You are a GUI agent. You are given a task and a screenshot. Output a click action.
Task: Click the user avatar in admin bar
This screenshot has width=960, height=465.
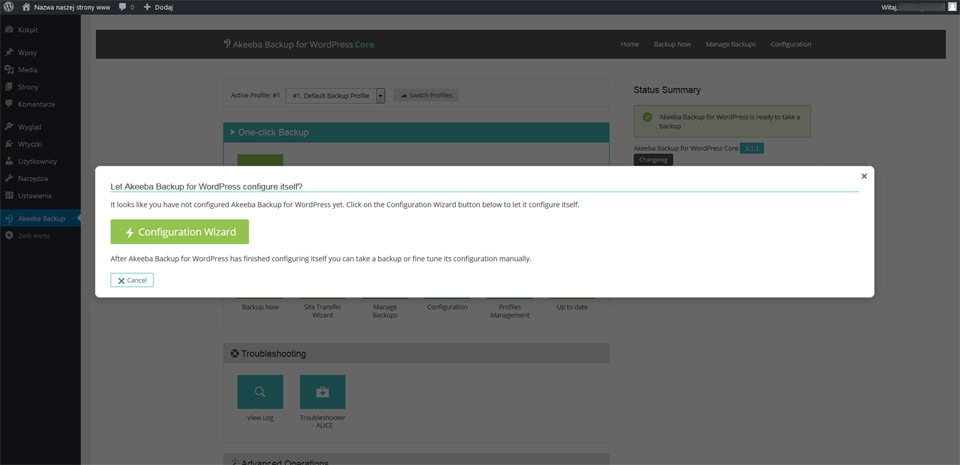point(952,7)
